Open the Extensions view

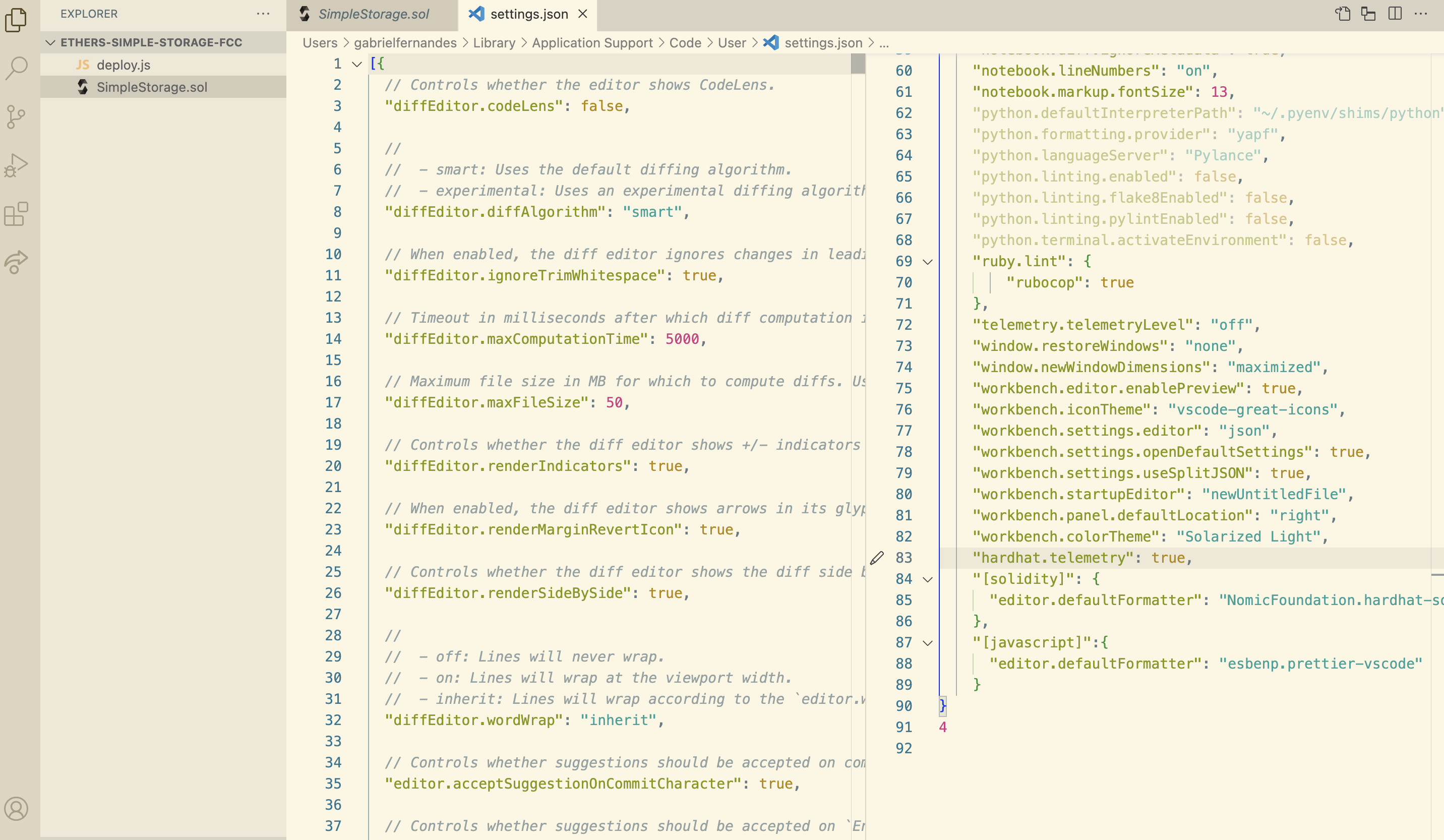tap(16, 214)
